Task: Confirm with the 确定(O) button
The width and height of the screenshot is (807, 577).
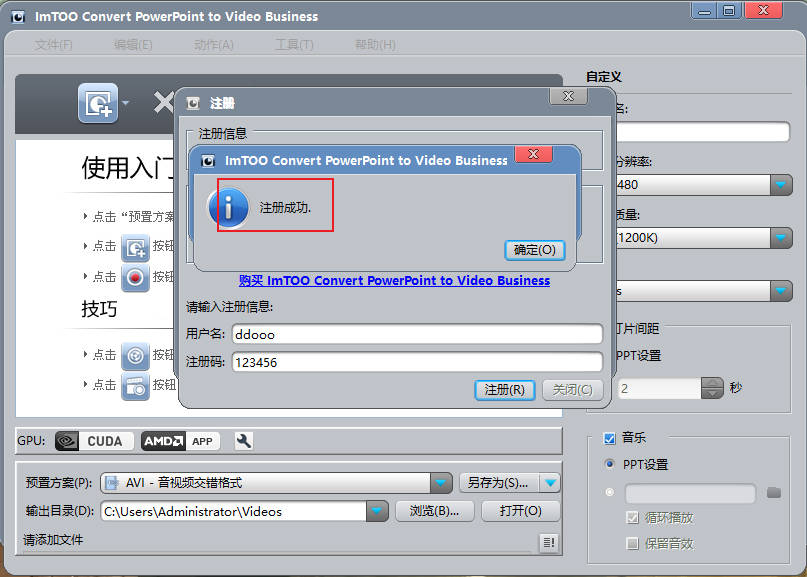Action: (x=535, y=250)
